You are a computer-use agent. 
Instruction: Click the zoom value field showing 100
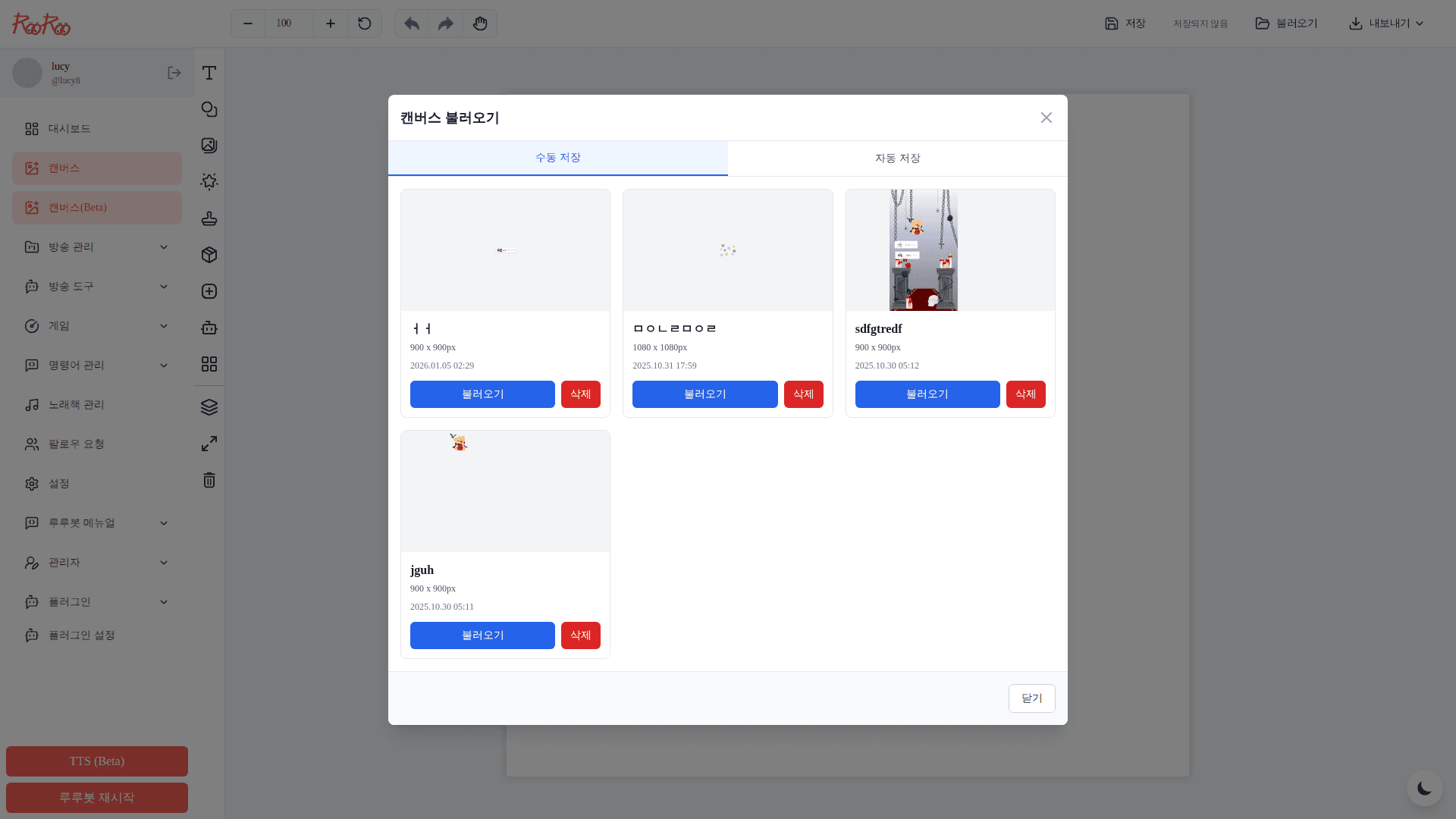[289, 24]
